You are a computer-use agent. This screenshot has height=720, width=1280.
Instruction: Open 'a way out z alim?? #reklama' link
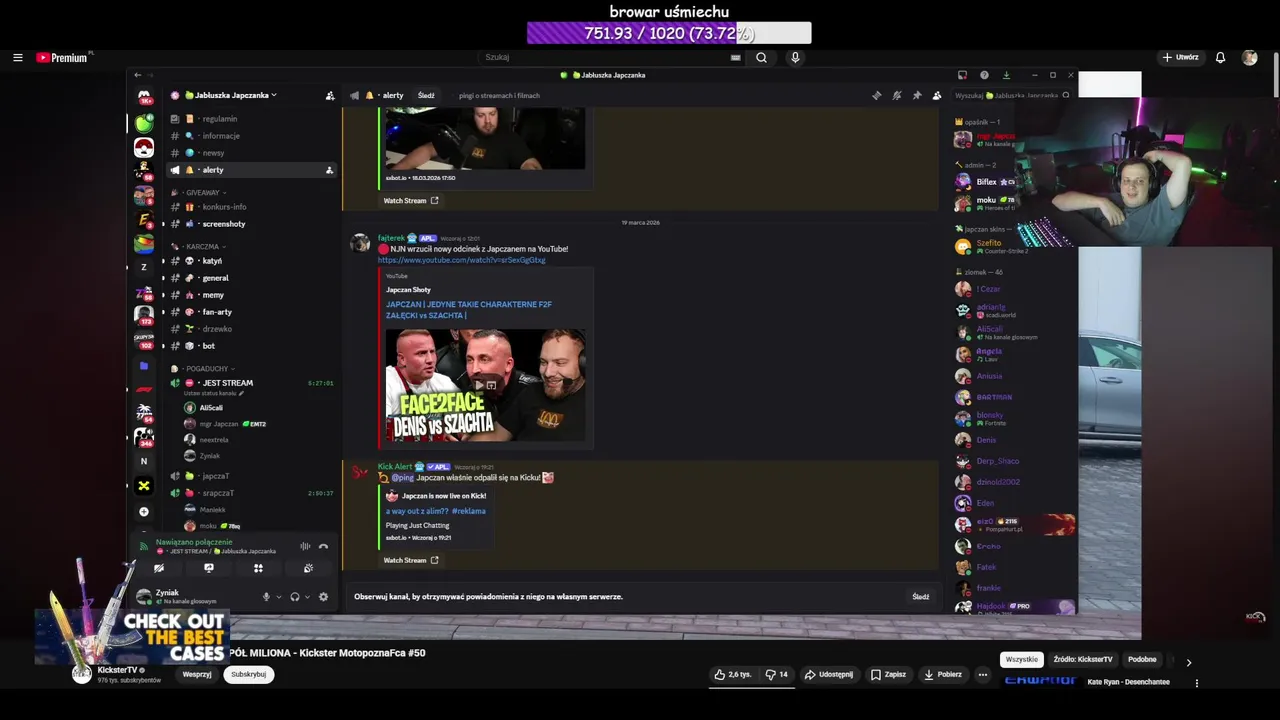coord(436,511)
